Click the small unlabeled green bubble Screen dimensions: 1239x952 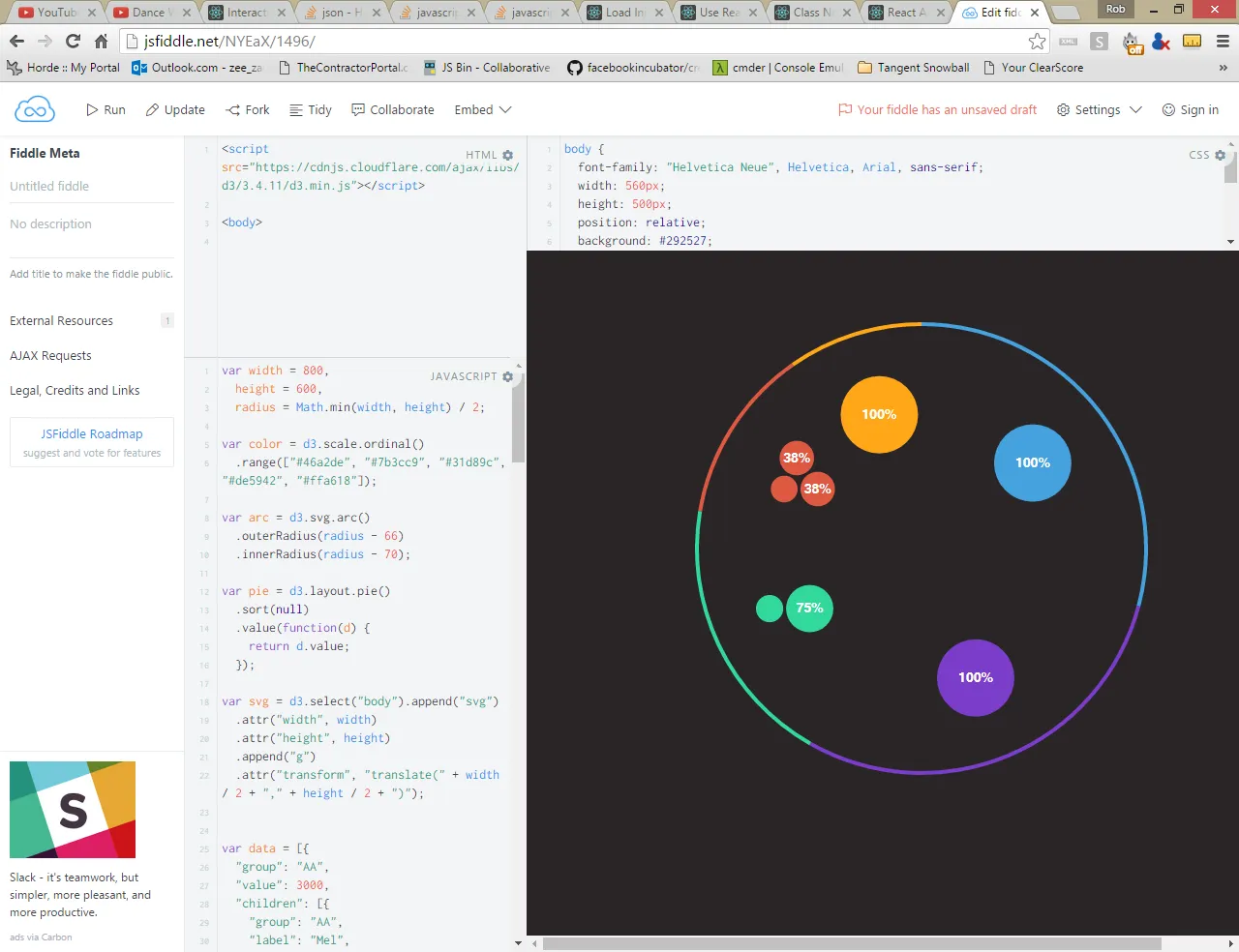770,609
